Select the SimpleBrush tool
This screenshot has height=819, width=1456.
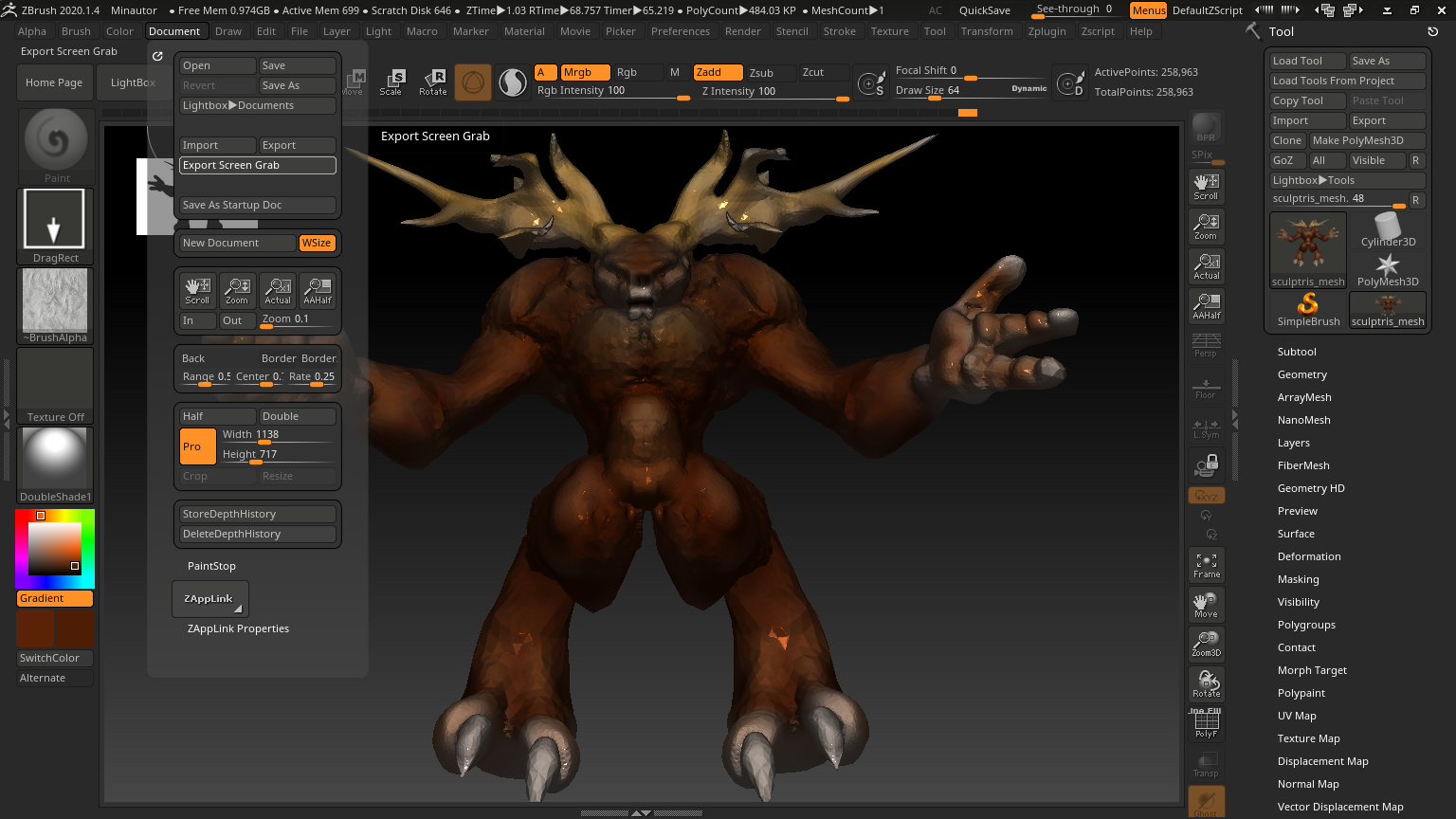click(1308, 310)
